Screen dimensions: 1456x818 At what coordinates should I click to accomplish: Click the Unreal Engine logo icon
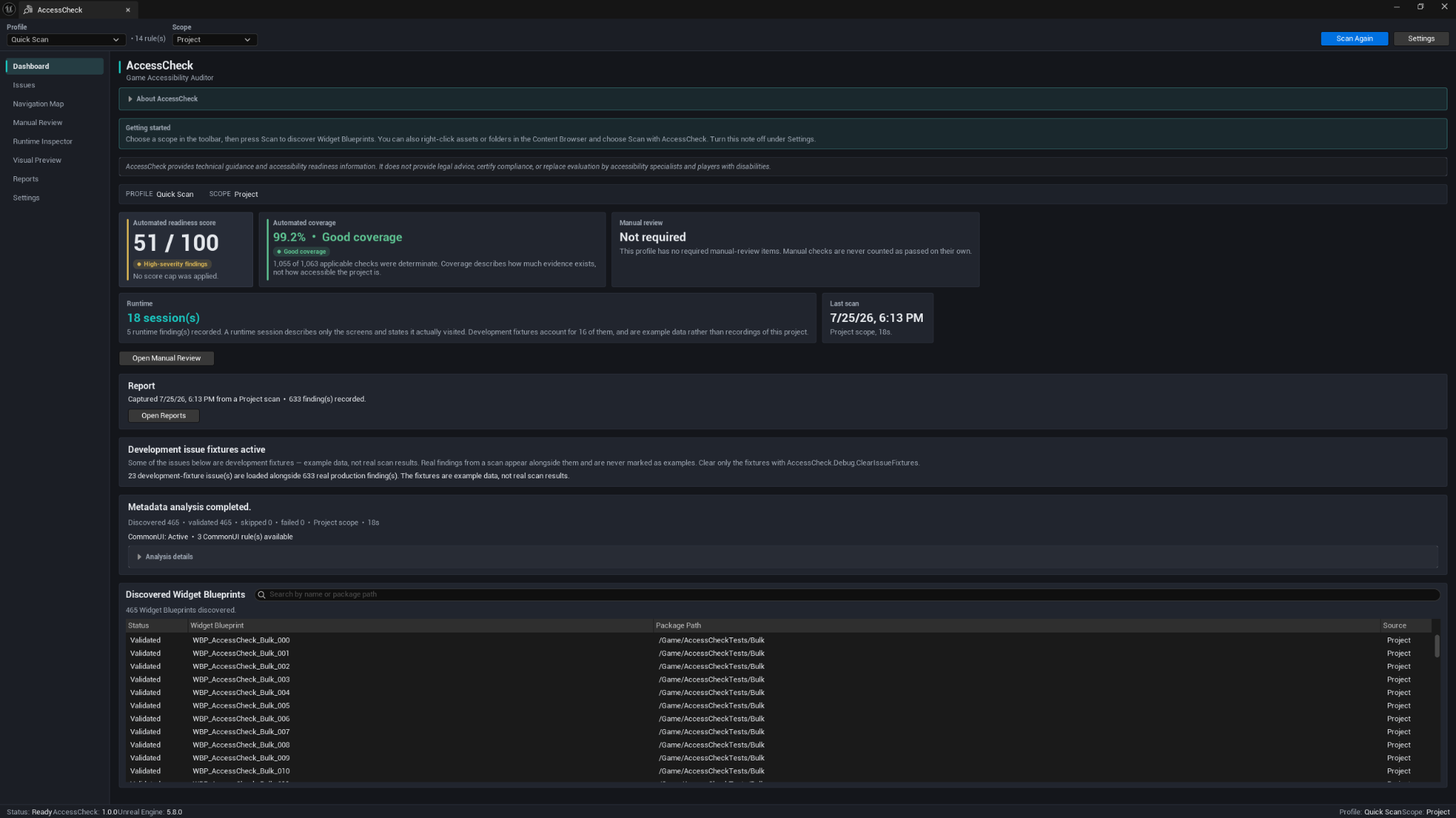pos(9,9)
